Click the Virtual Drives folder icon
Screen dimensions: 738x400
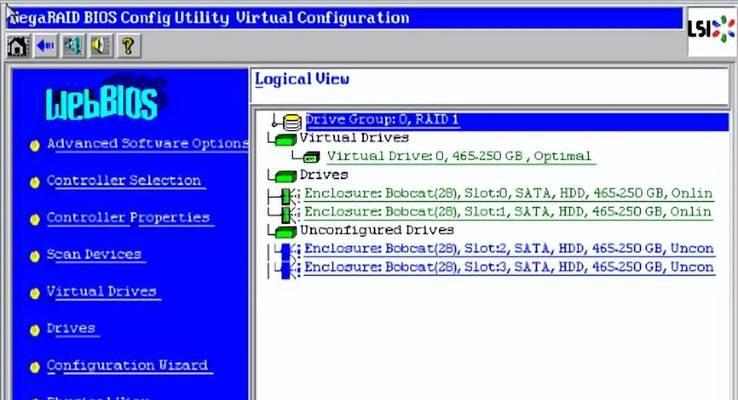pyautogui.click(x=285, y=140)
